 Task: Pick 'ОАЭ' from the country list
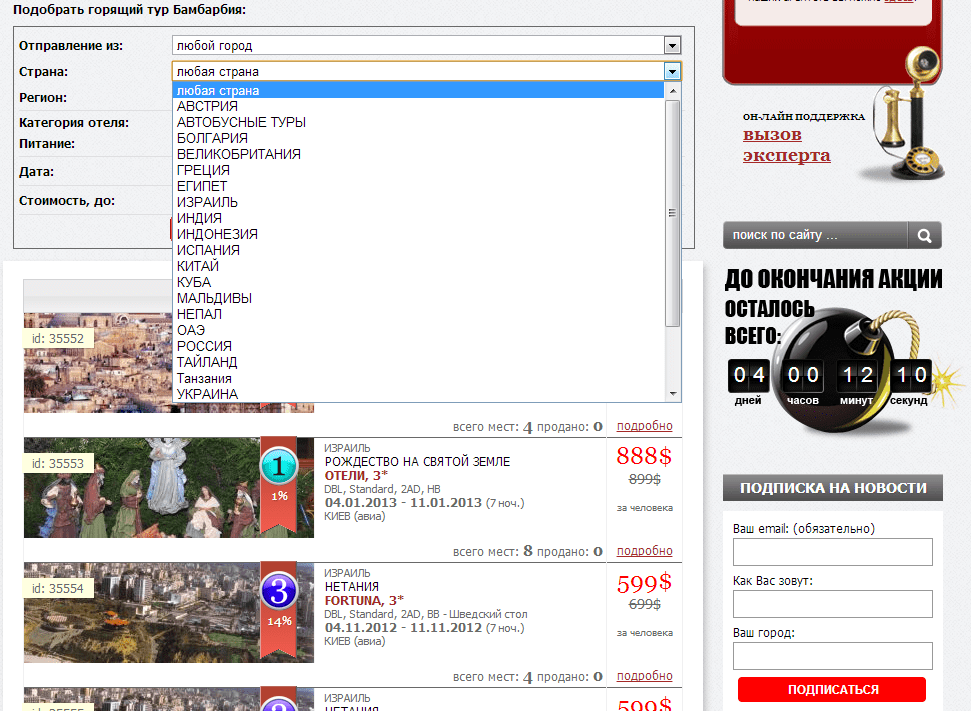418,331
